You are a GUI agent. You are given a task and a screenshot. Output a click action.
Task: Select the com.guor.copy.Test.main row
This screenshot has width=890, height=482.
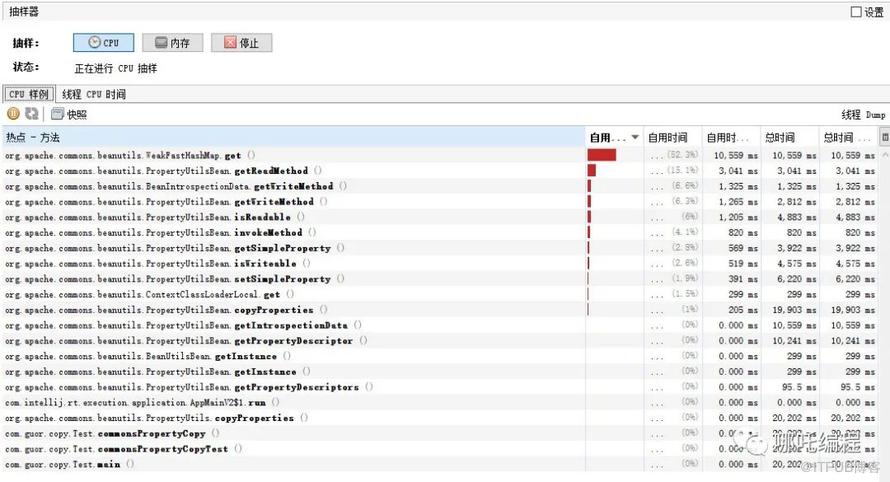pyautogui.click(x=441, y=464)
